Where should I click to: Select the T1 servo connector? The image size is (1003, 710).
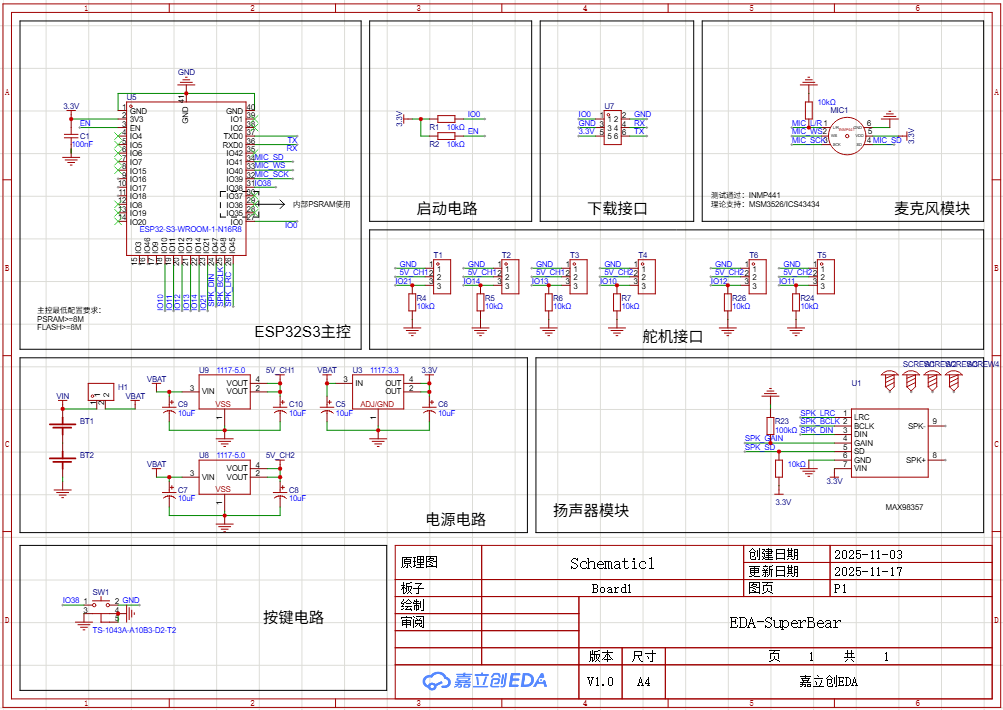[x=437, y=273]
